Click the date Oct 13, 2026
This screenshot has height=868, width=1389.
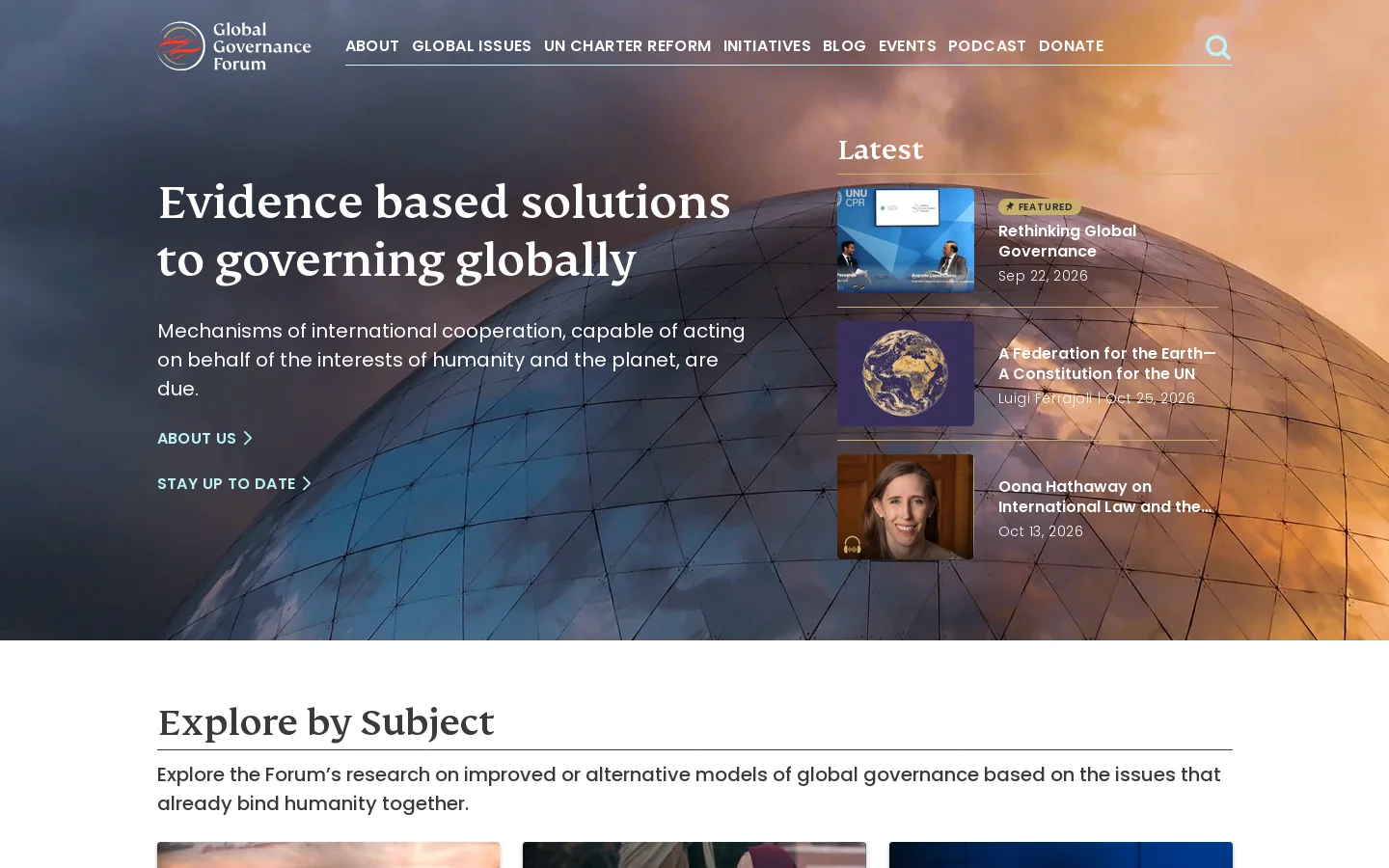pyautogui.click(x=1041, y=531)
